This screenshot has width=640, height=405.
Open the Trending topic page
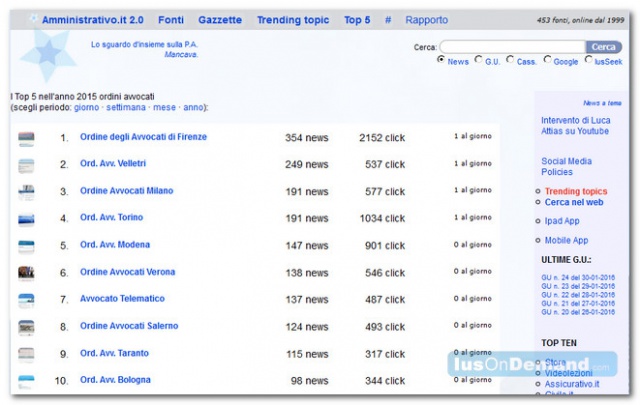[x=293, y=20]
